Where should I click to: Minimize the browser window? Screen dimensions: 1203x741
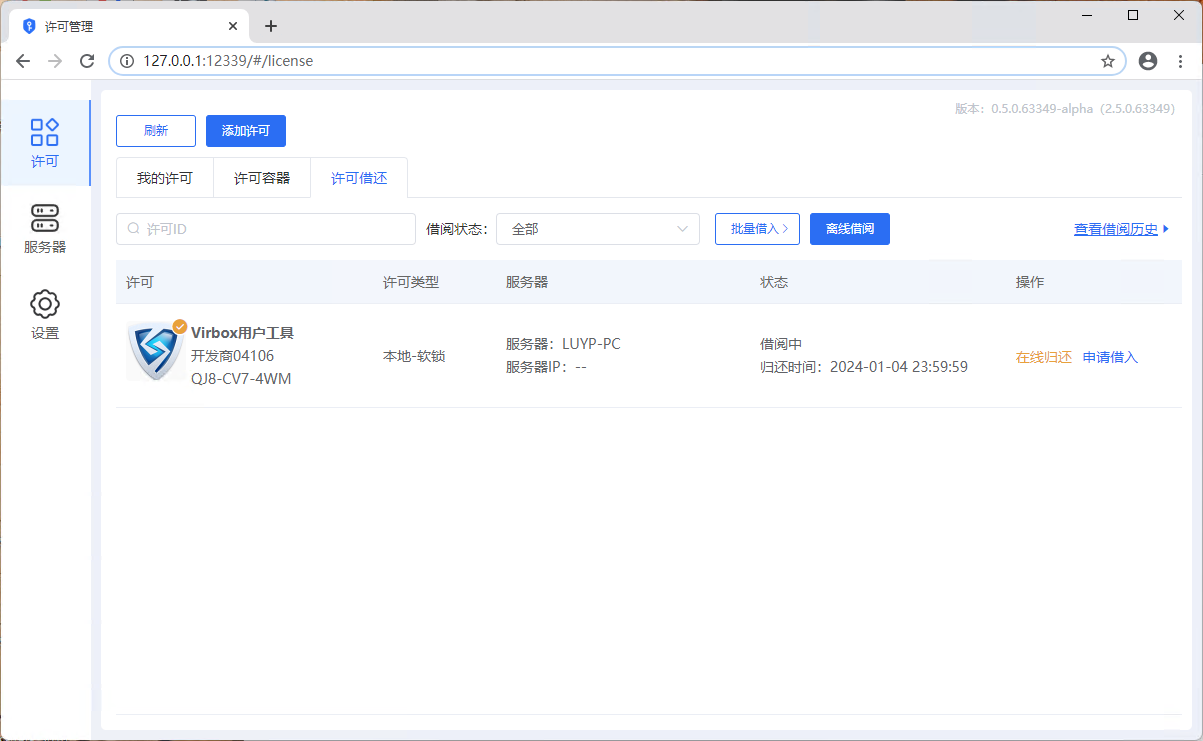pyautogui.click(x=1088, y=15)
